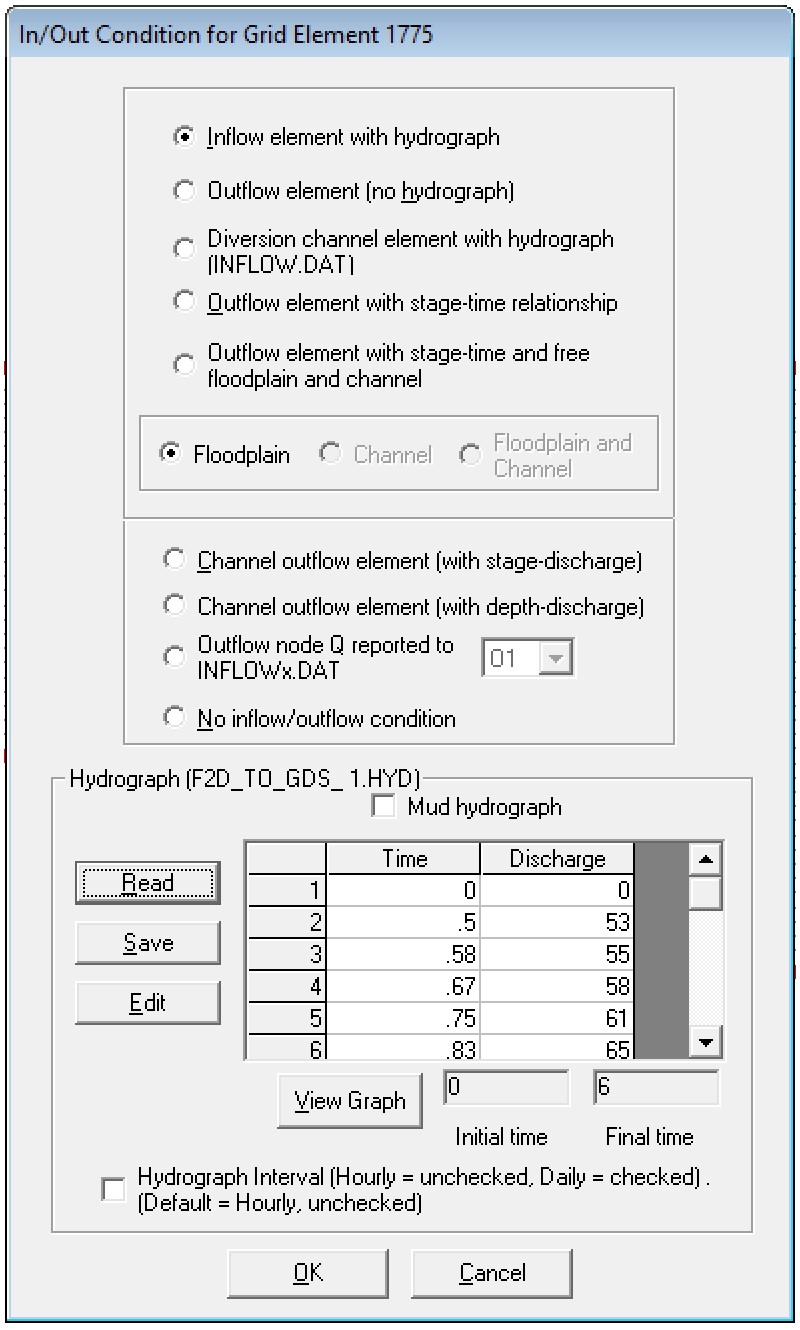Select Outflow node Q reported option

click(x=174, y=657)
